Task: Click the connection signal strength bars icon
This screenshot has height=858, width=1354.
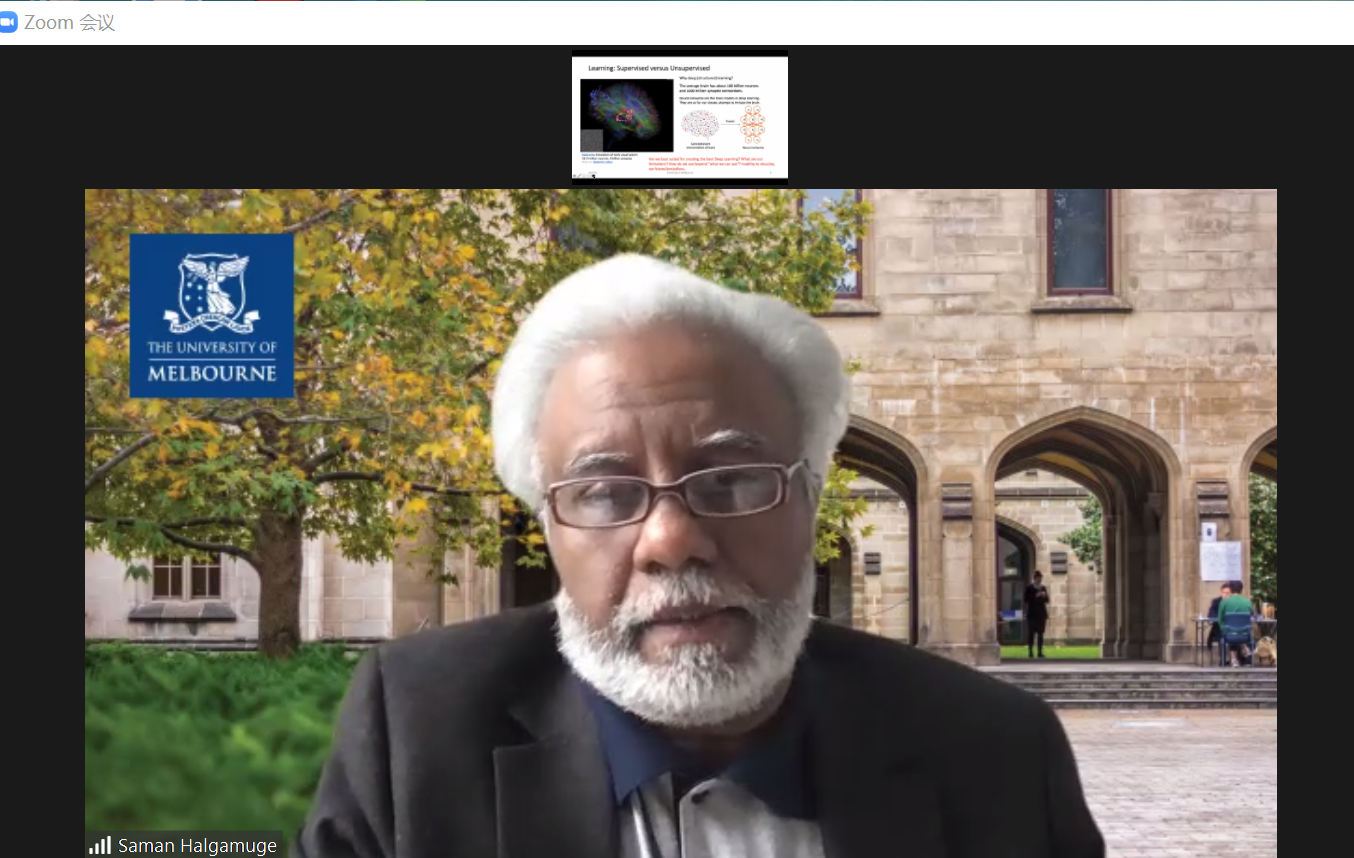Action: point(100,845)
